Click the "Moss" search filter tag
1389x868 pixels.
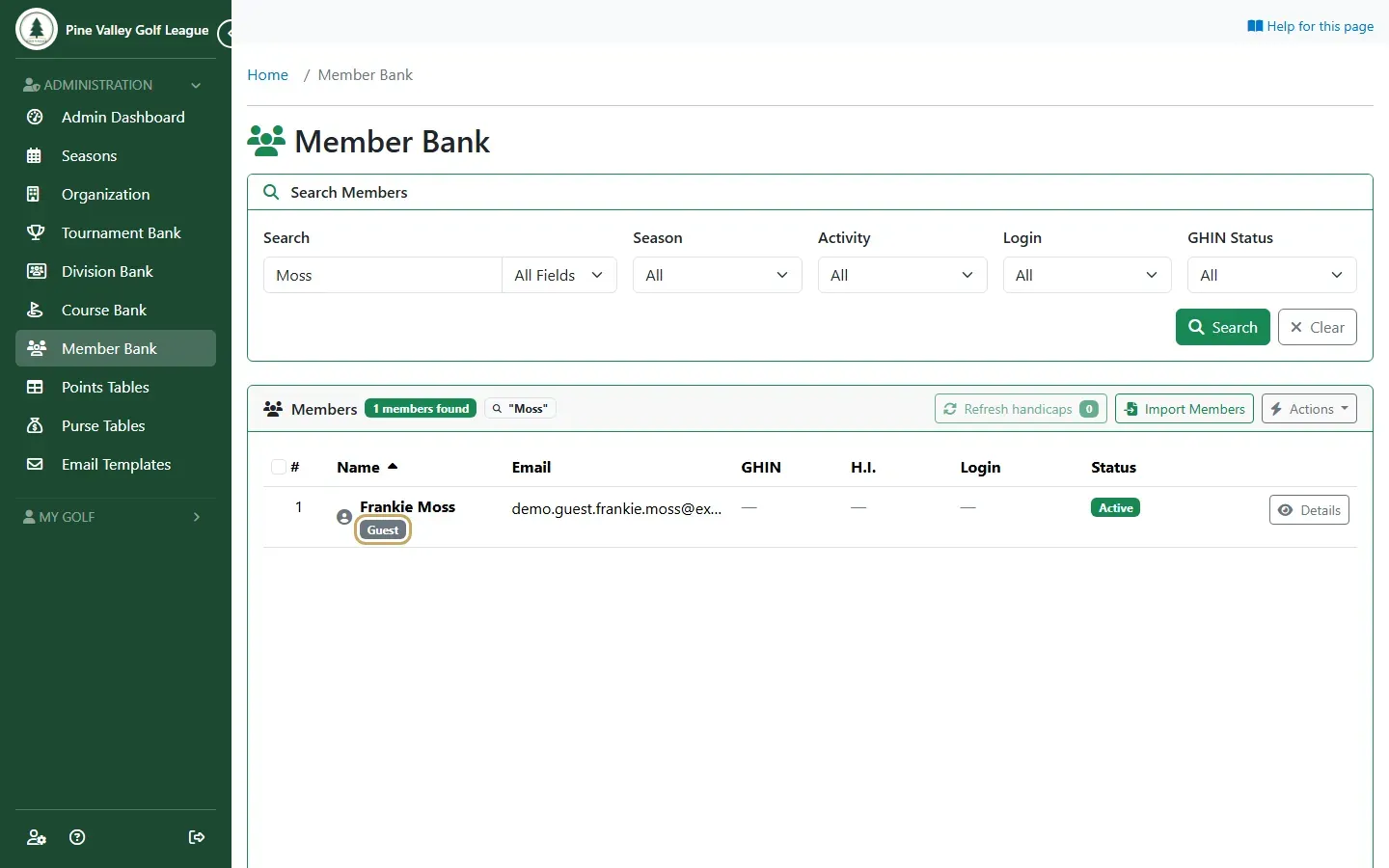click(x=520, y=409)
